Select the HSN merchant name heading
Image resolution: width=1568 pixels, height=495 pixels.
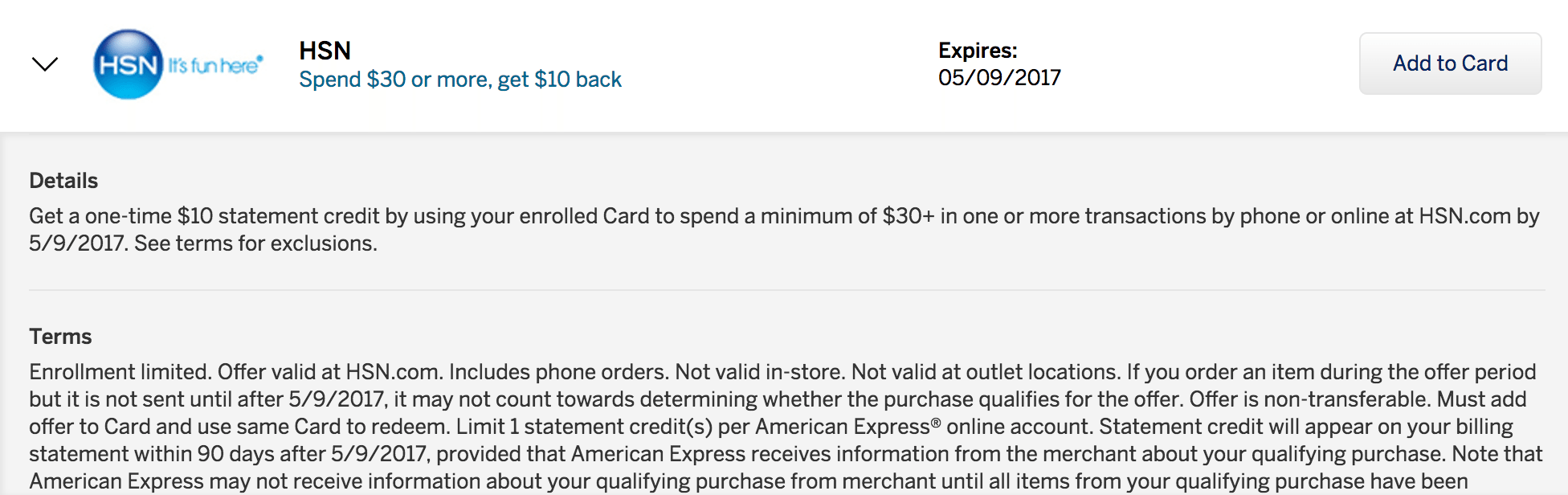click(325, 51)
